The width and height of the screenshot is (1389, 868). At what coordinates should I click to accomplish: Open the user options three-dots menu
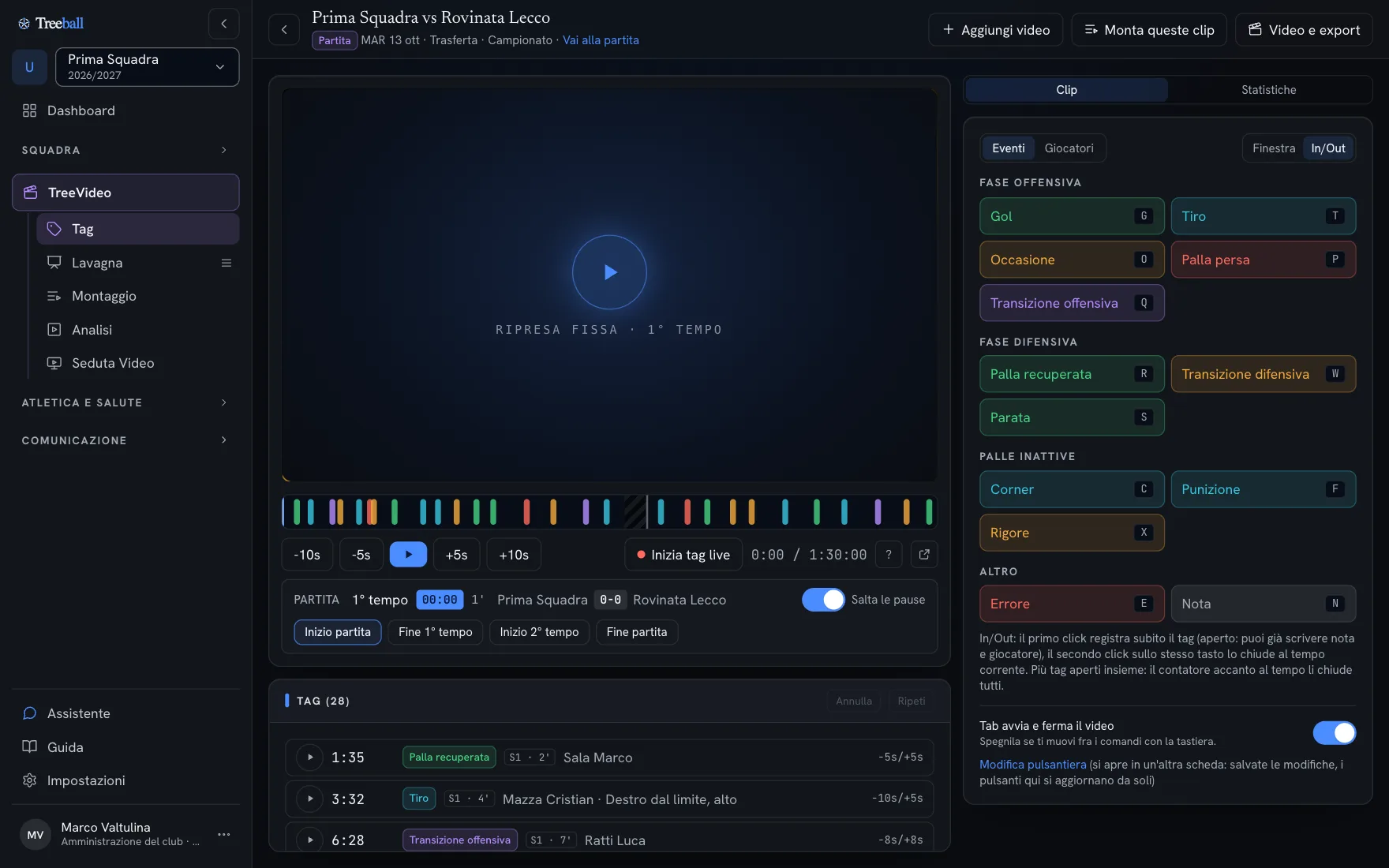pos(224,834)
